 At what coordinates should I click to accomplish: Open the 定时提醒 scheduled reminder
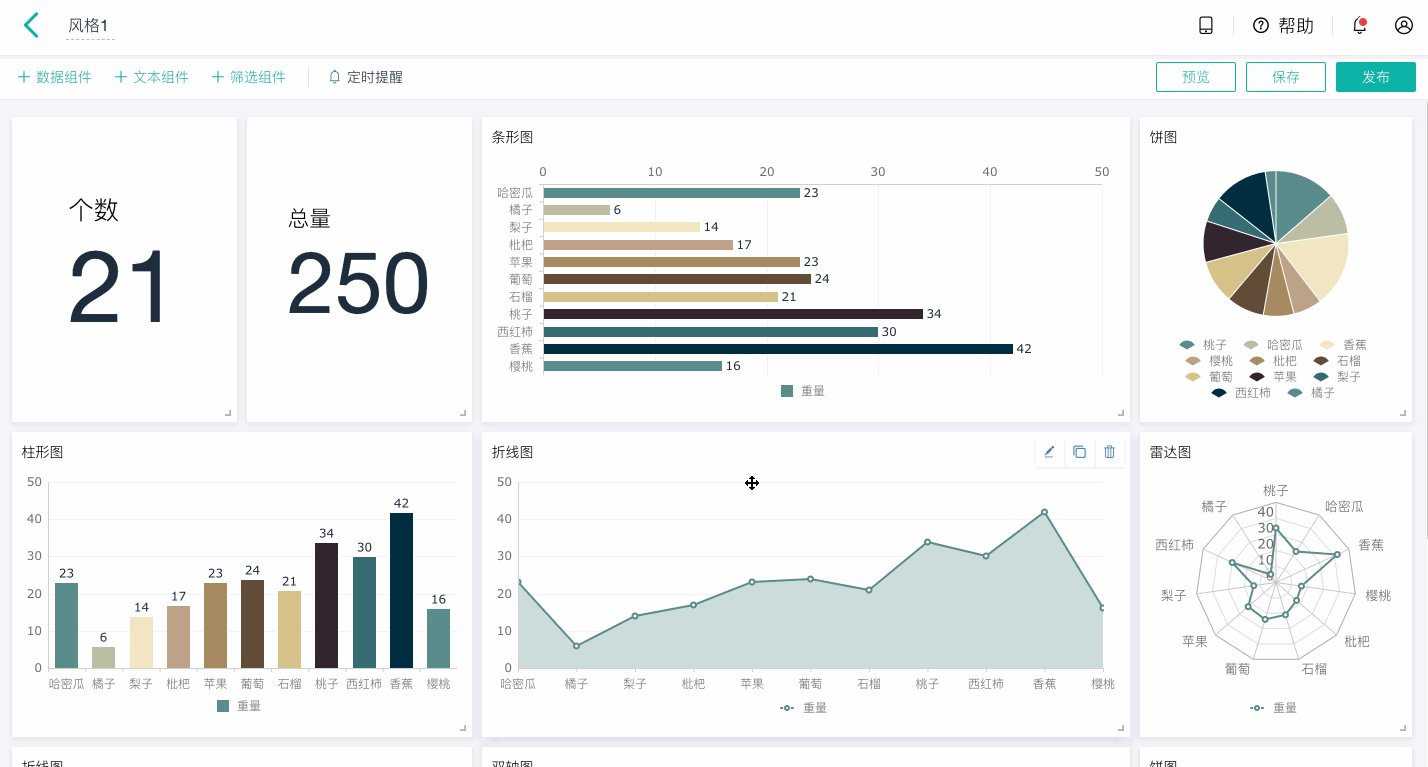(x=366, y=77)
